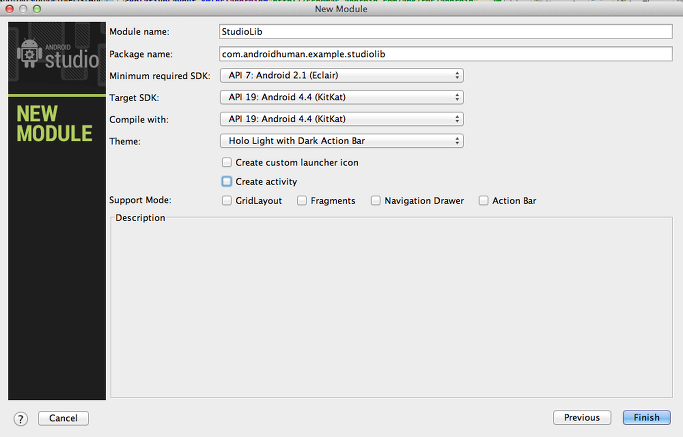Open the Compile with dropdown
The image size is (683, 437).
pos(342,119)
